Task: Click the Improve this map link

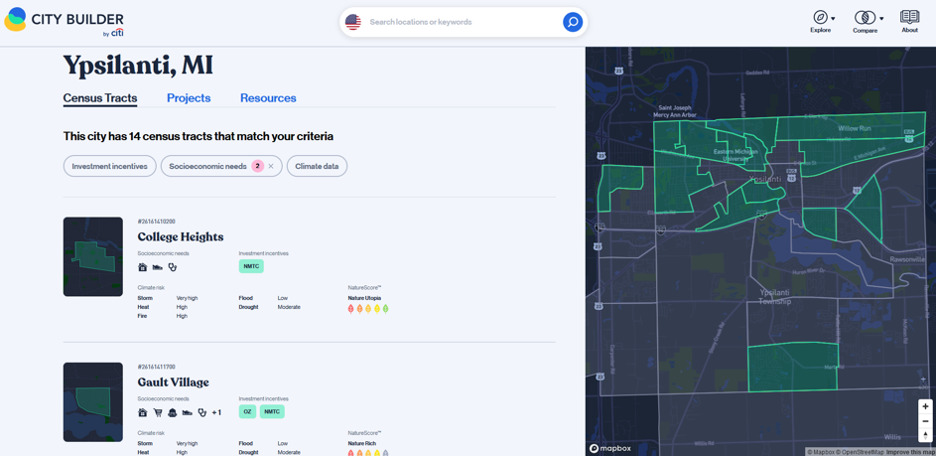Action: (910, 452)
